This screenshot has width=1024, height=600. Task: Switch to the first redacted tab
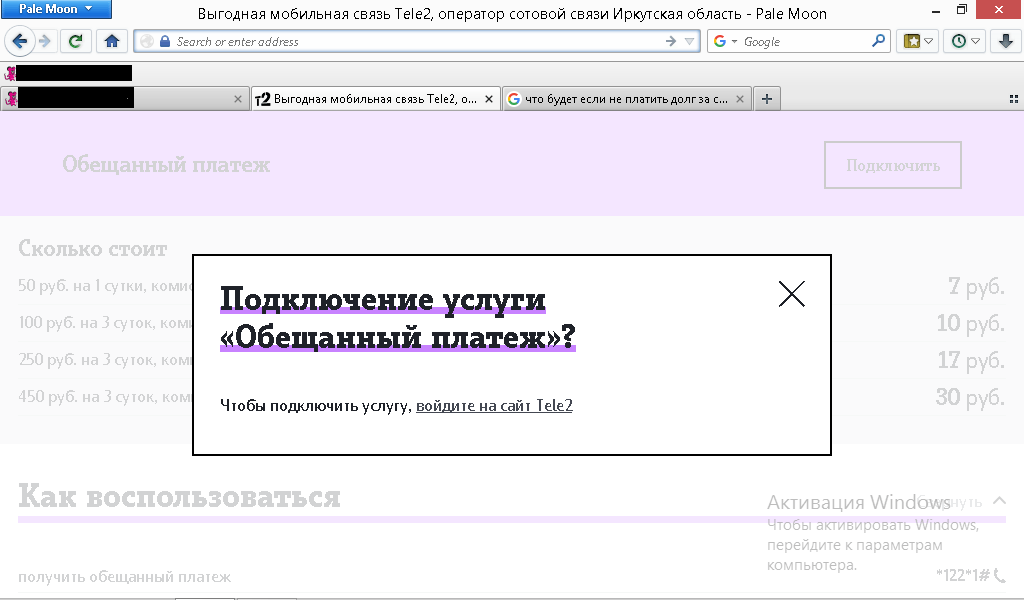(x=125, y=99)
